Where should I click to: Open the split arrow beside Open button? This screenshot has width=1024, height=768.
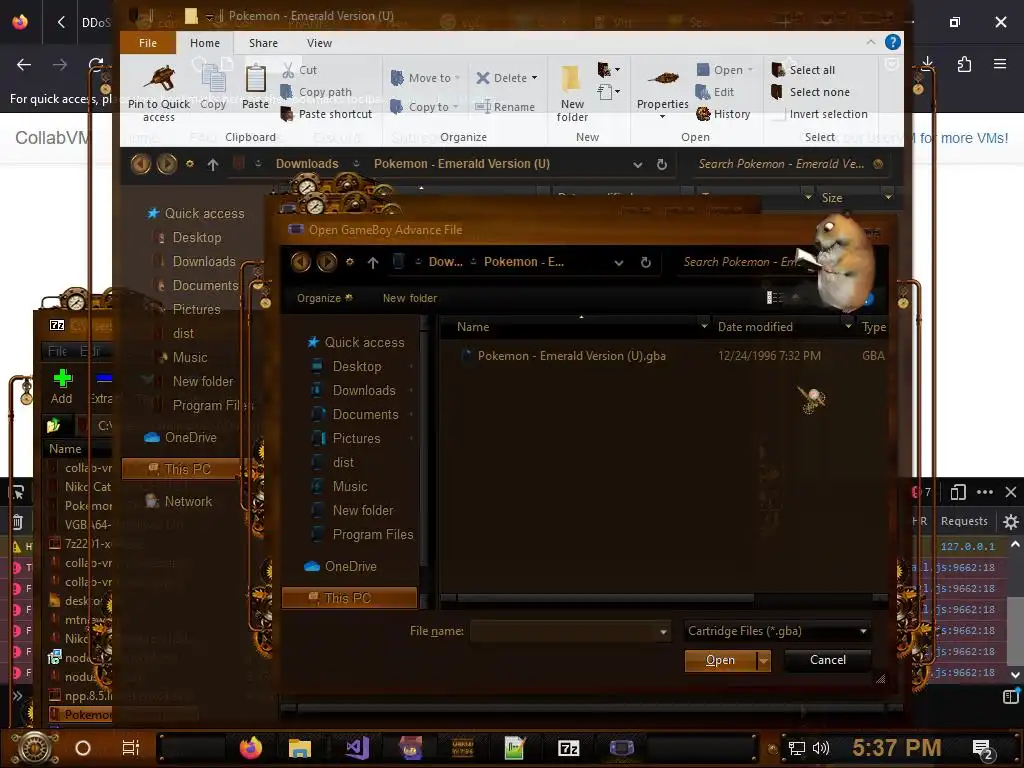(x=763, y=661)
